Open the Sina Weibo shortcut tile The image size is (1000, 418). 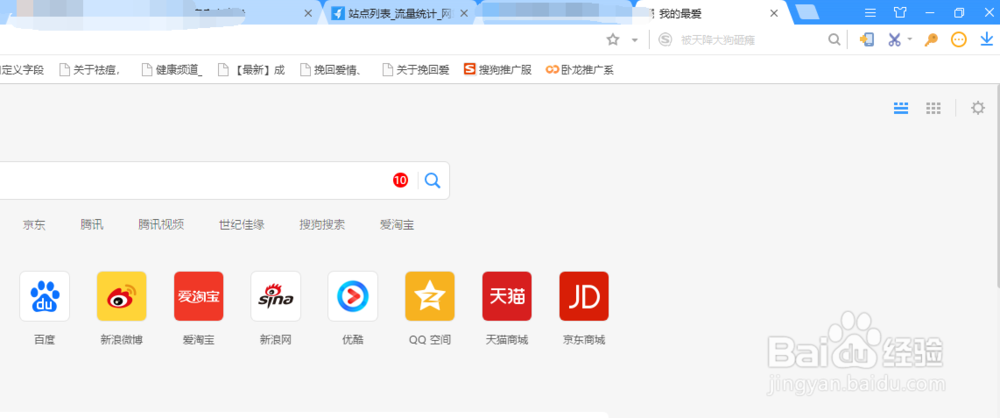point(122,296)
